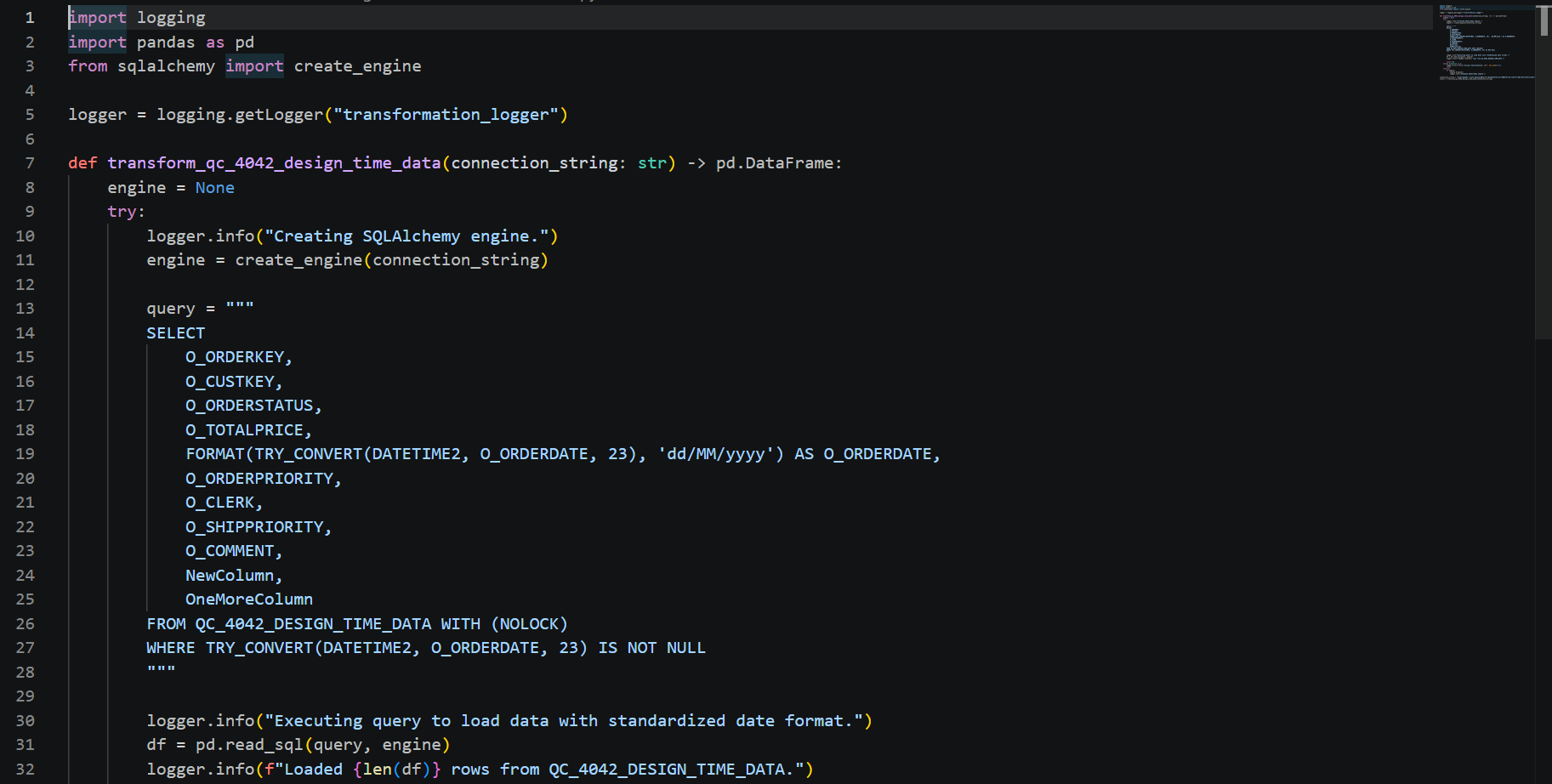The image size is (1552, 784).
Task: Click the "try:" keyword on line 9
Action: click(126, 211)
